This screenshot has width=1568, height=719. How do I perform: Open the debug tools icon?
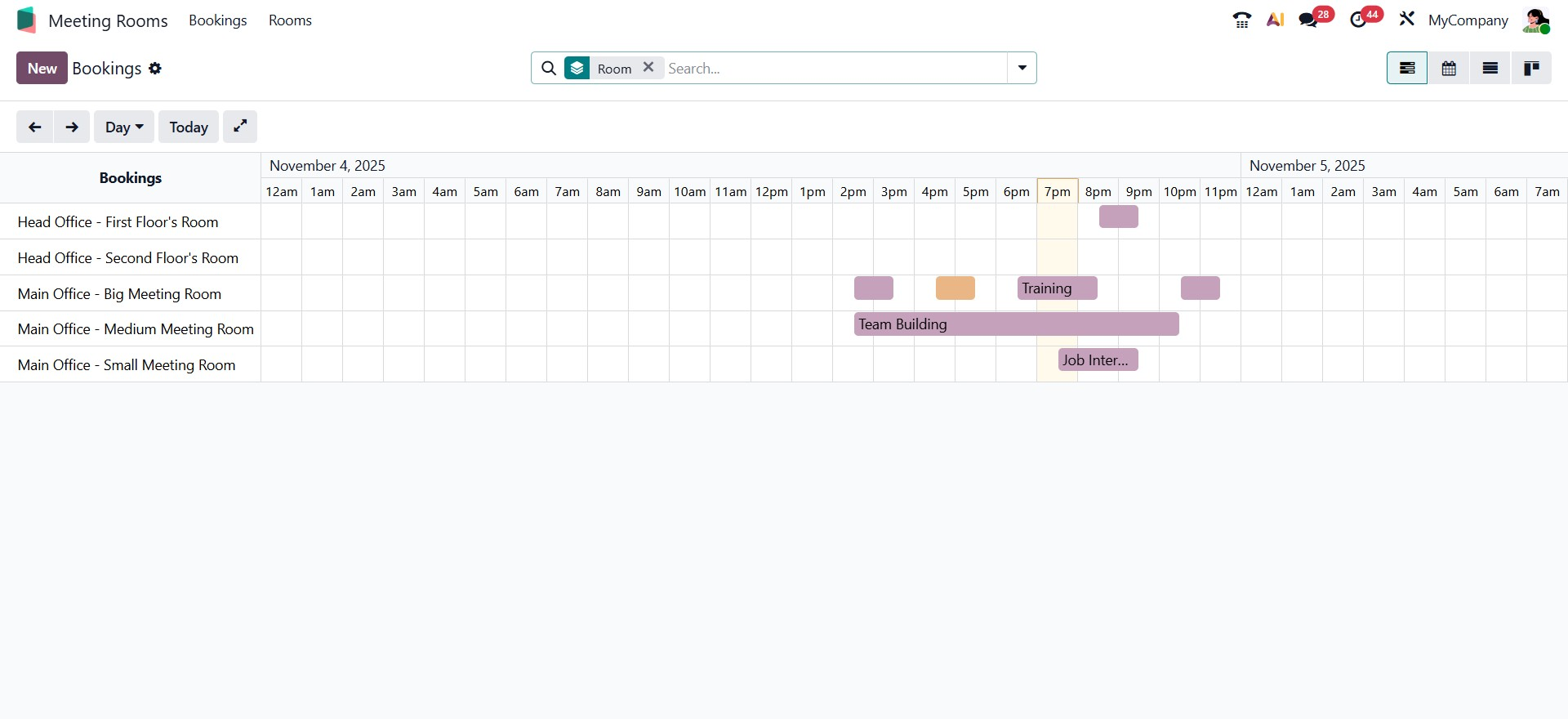click(x=1406, y=20)
